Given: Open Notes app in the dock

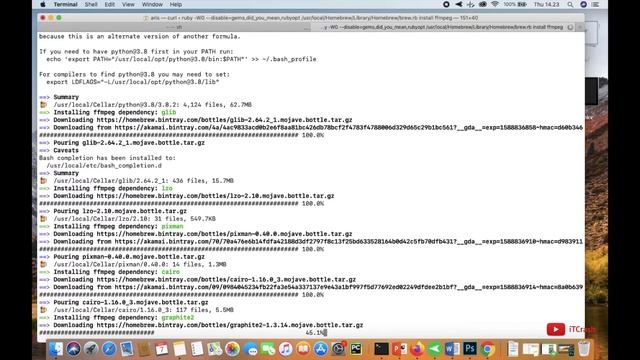Looking at the screenshot, I should tap(179, 349).
